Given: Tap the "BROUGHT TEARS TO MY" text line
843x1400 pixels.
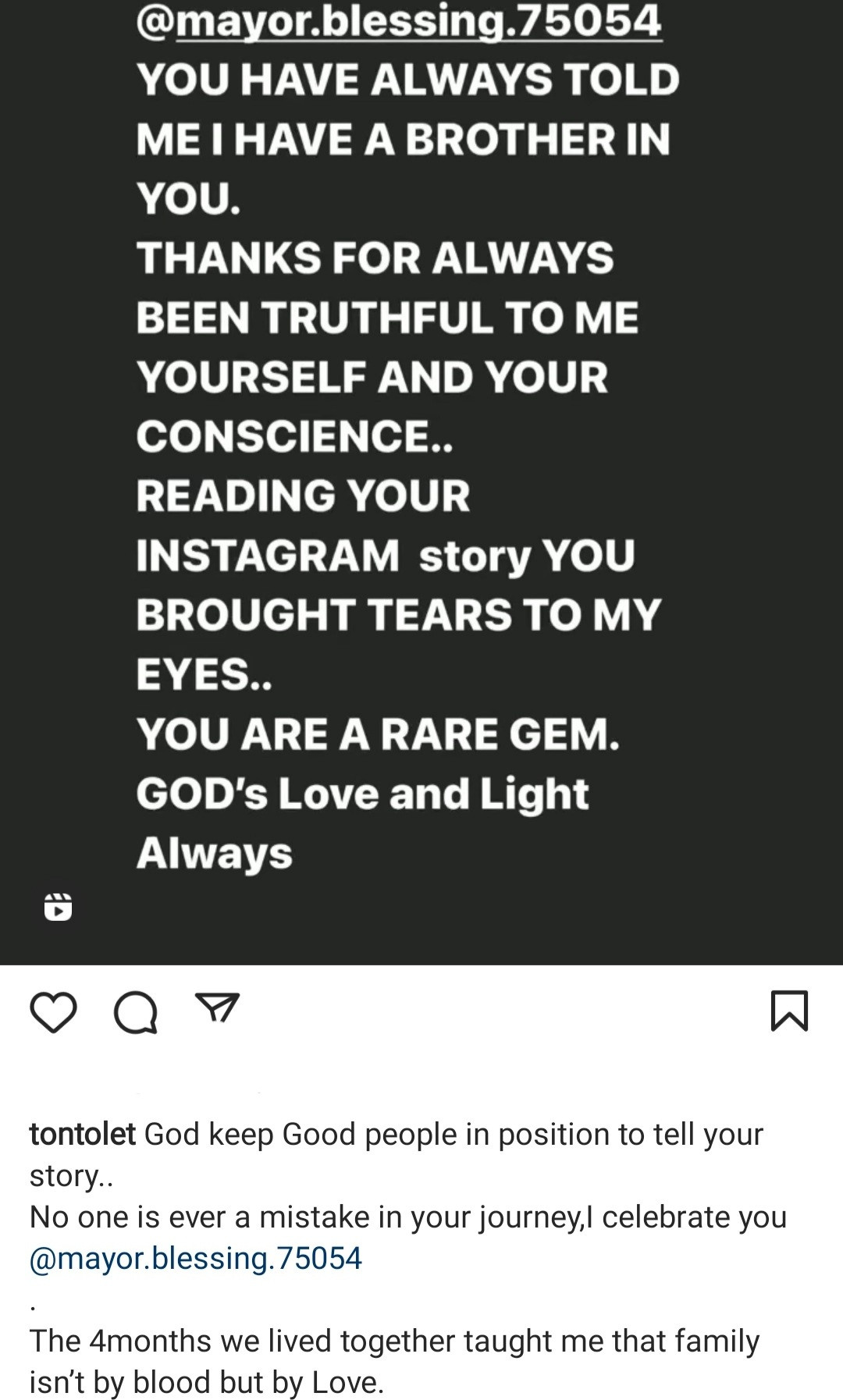Looking at the screenshot, I should tap(399, 615).
